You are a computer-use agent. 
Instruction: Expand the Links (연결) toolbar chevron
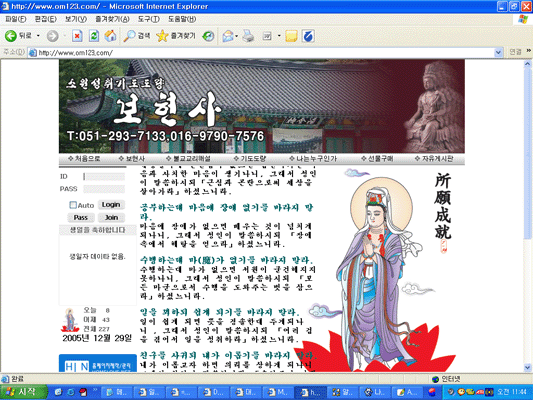coord(529,51)
